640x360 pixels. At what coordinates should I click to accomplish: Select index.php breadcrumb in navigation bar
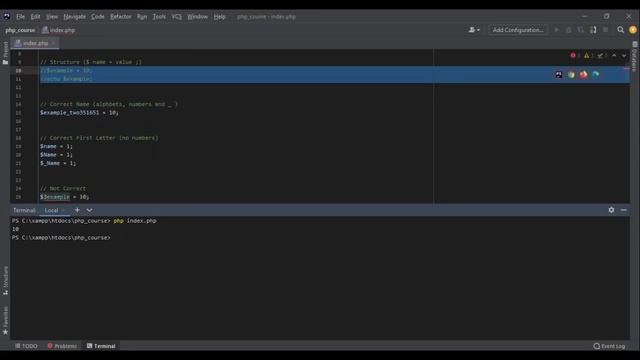pyautogui.click(x=58, y=30)
